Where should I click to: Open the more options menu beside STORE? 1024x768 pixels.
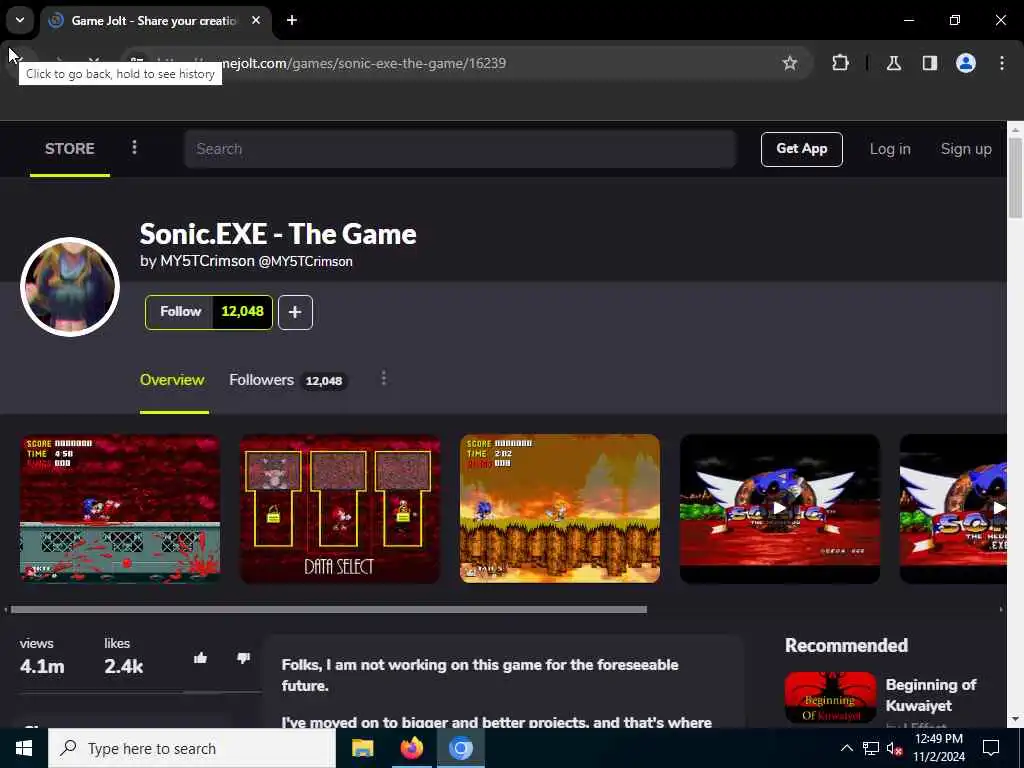coord(135,148)
